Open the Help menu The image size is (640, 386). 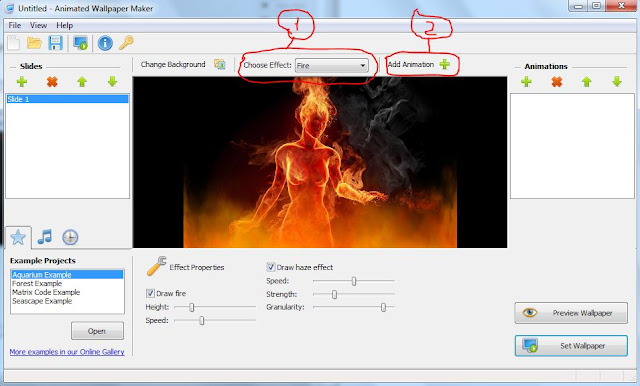[64, 25]
